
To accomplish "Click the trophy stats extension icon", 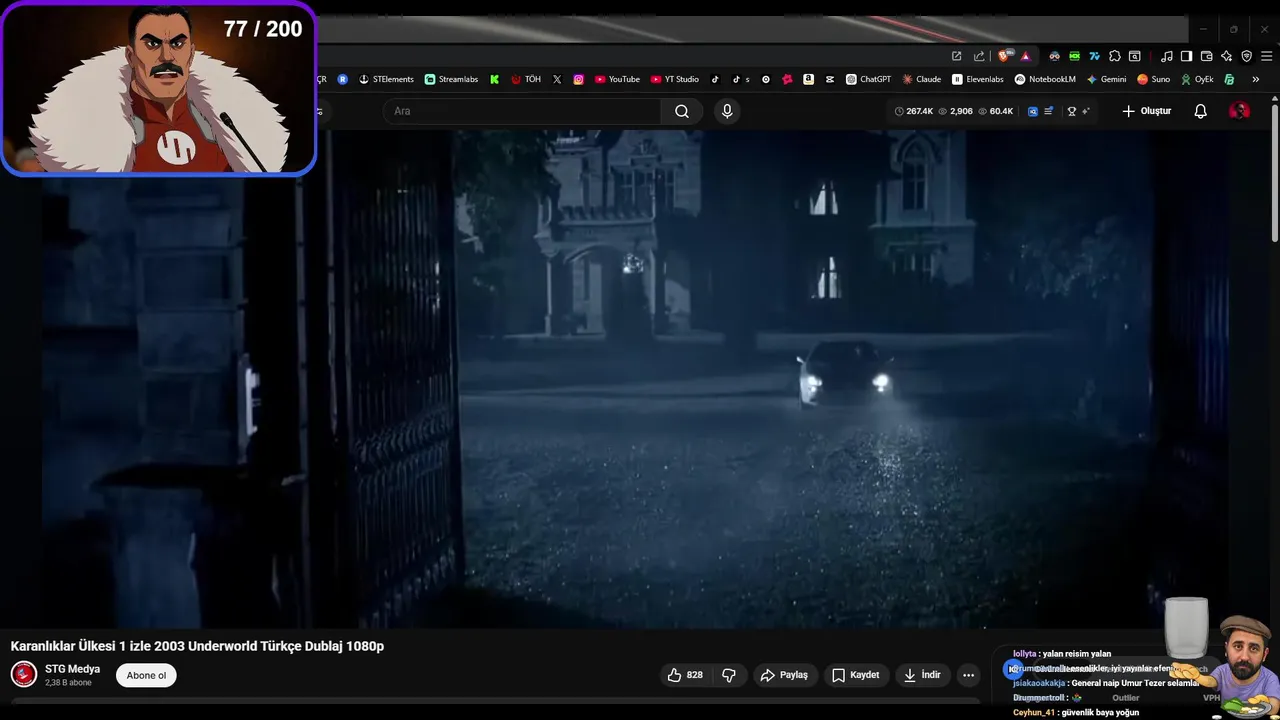I will click(1071, 111).
